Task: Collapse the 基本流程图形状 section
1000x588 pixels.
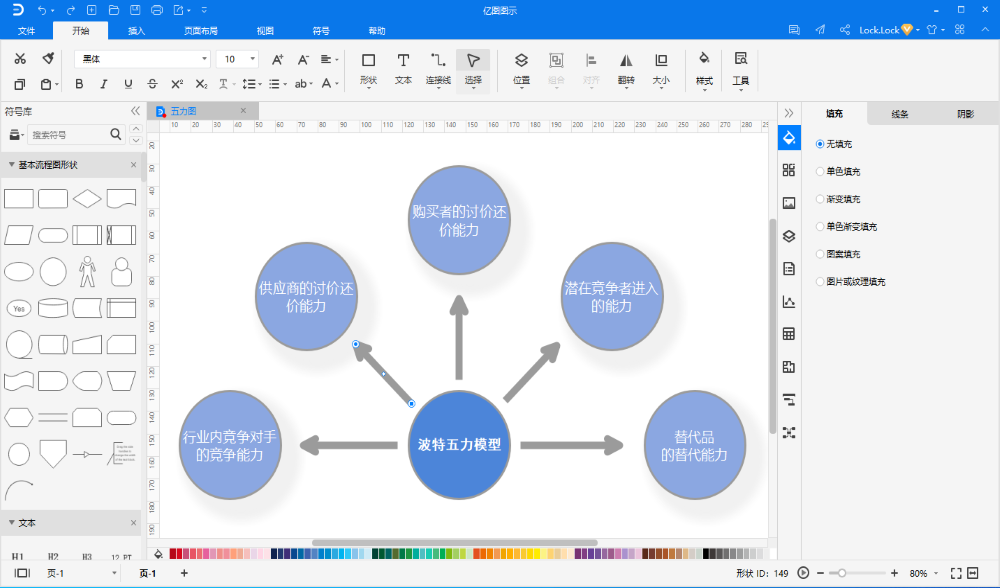Action: coord(11,165)
